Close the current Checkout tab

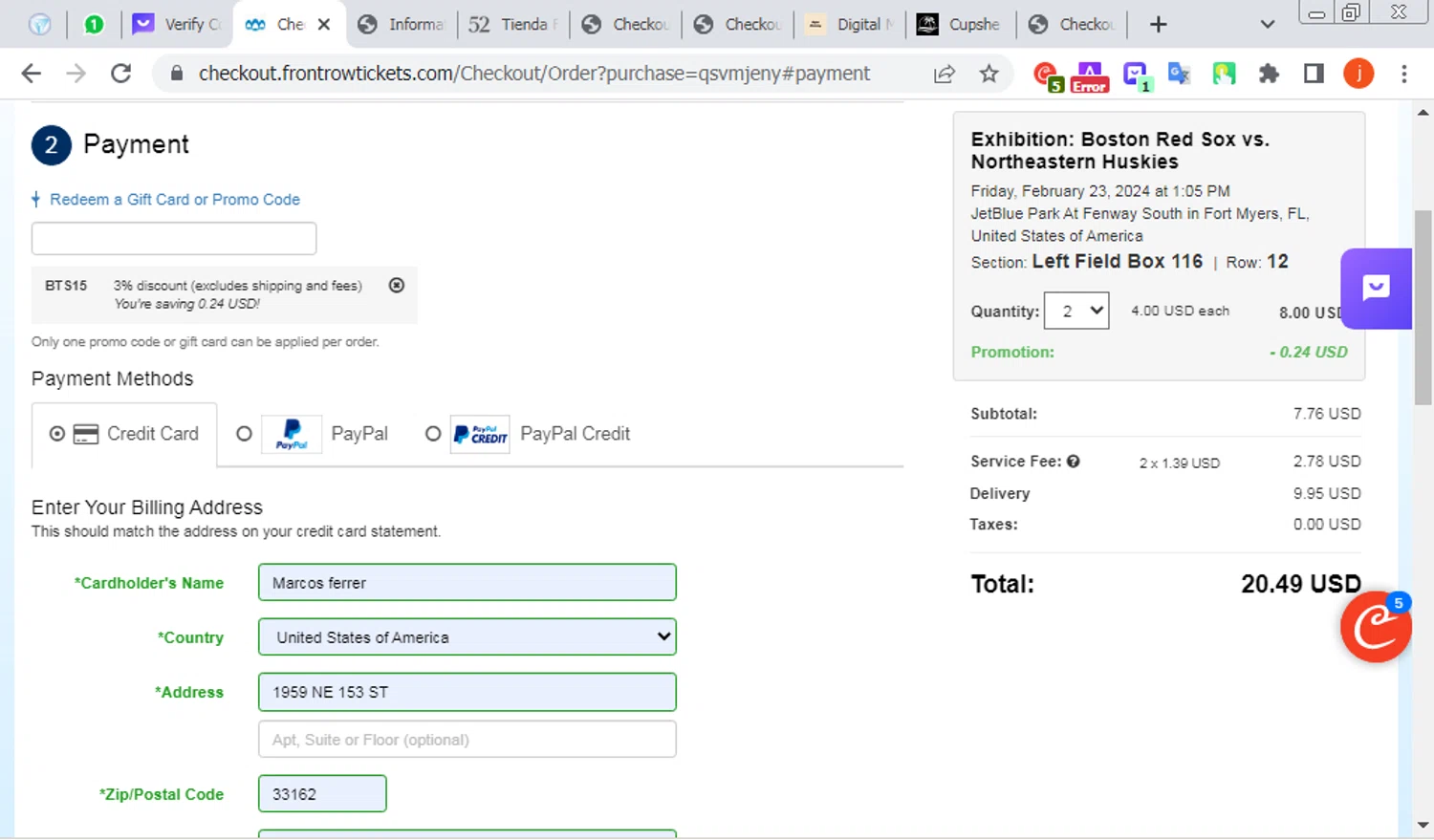tap(324, 24)
